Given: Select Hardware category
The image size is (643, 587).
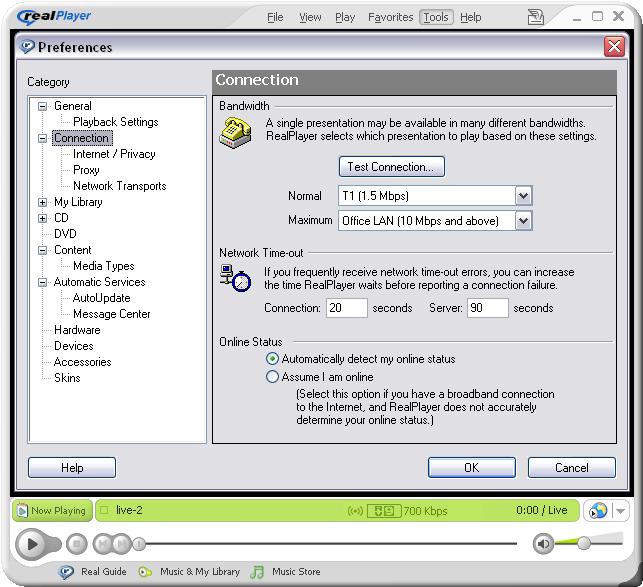Looking at the screenshot, I should (x=77, y=330).
